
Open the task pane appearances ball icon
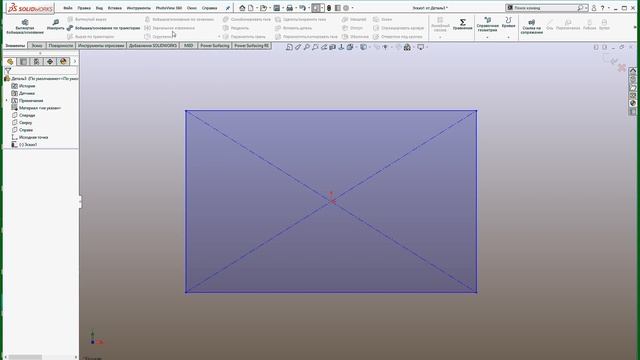coord(633,103)
